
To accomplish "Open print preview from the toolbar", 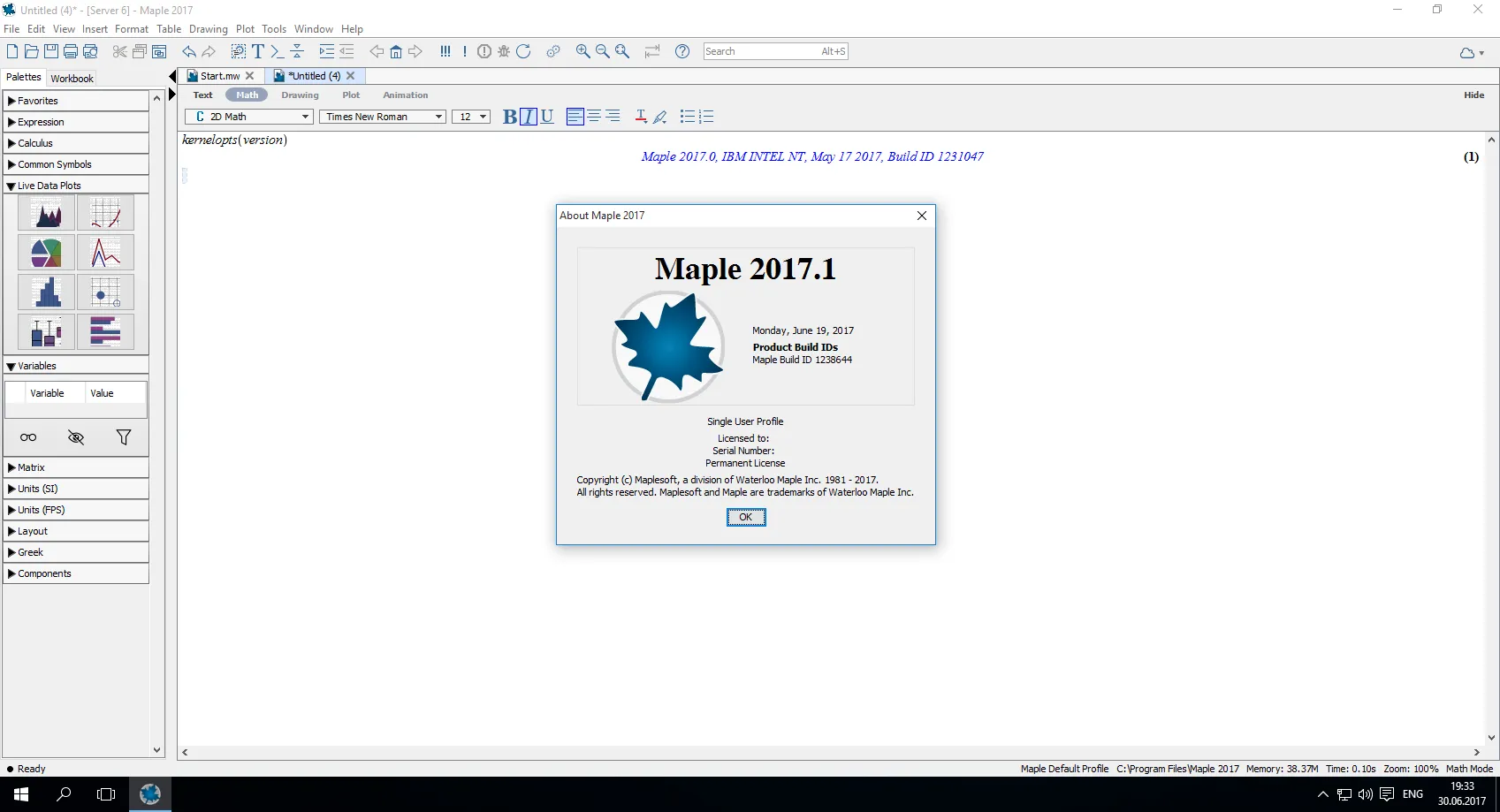I will [90, 51].
